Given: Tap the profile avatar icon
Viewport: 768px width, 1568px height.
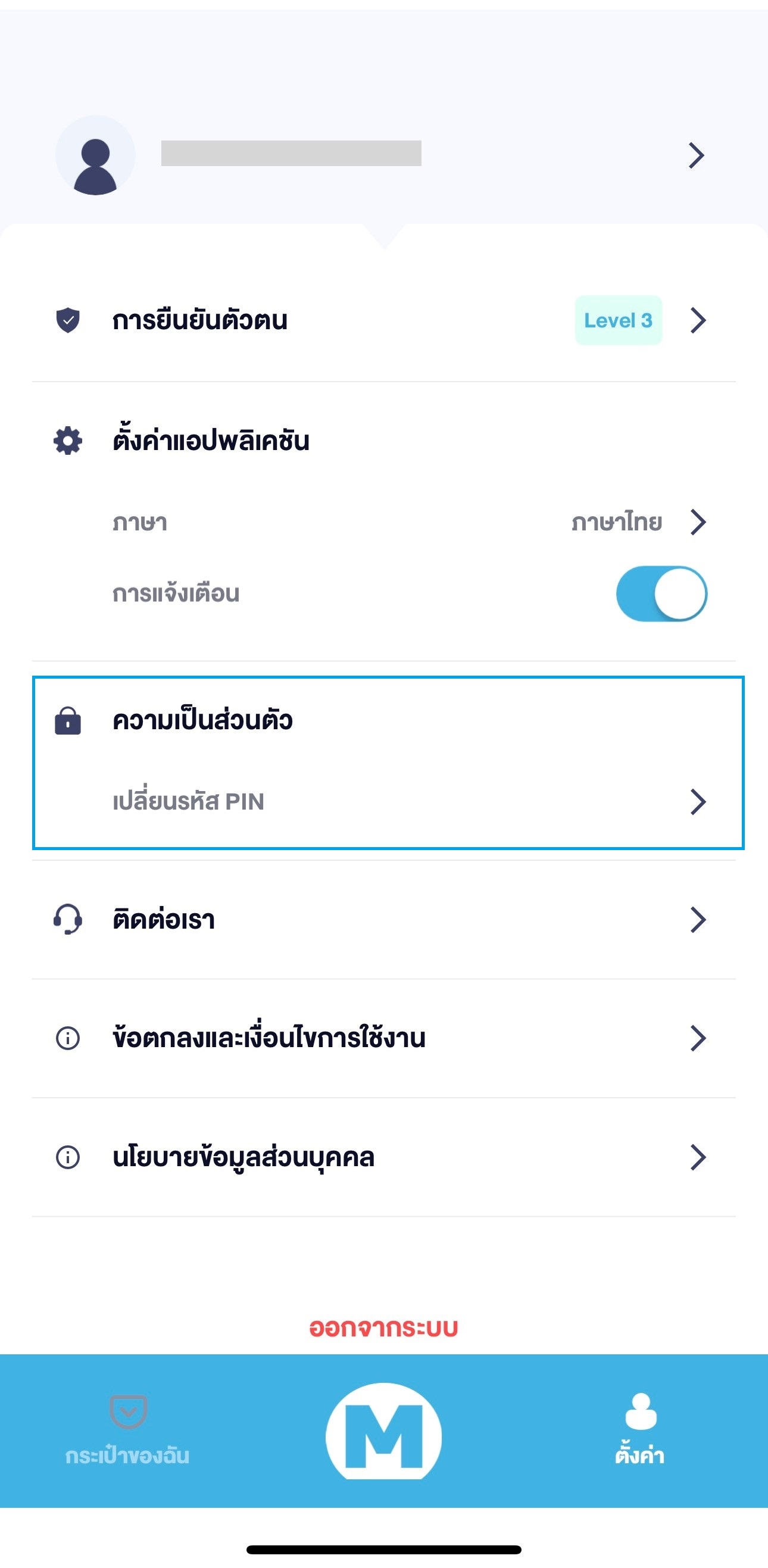Looking at the screenshot, I should pyautogui.click(x=95, y=156).
